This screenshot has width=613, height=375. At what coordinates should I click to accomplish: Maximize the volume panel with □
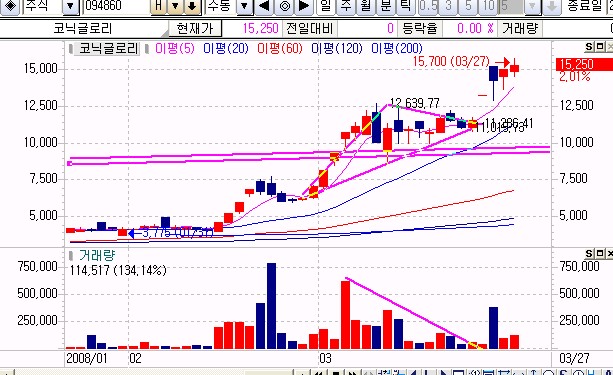coord(600,254)
